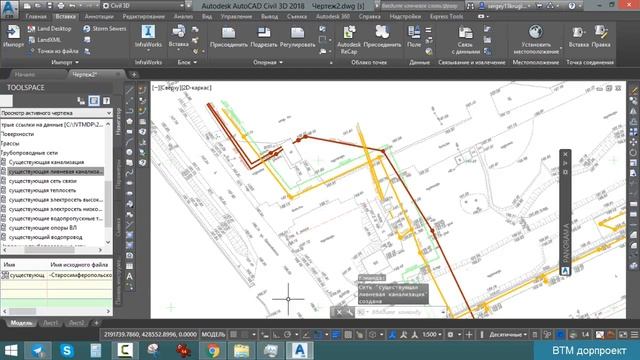
Task: Select существующая теплосеть network item
Action: pyautogui.click(x=42, y=190)
